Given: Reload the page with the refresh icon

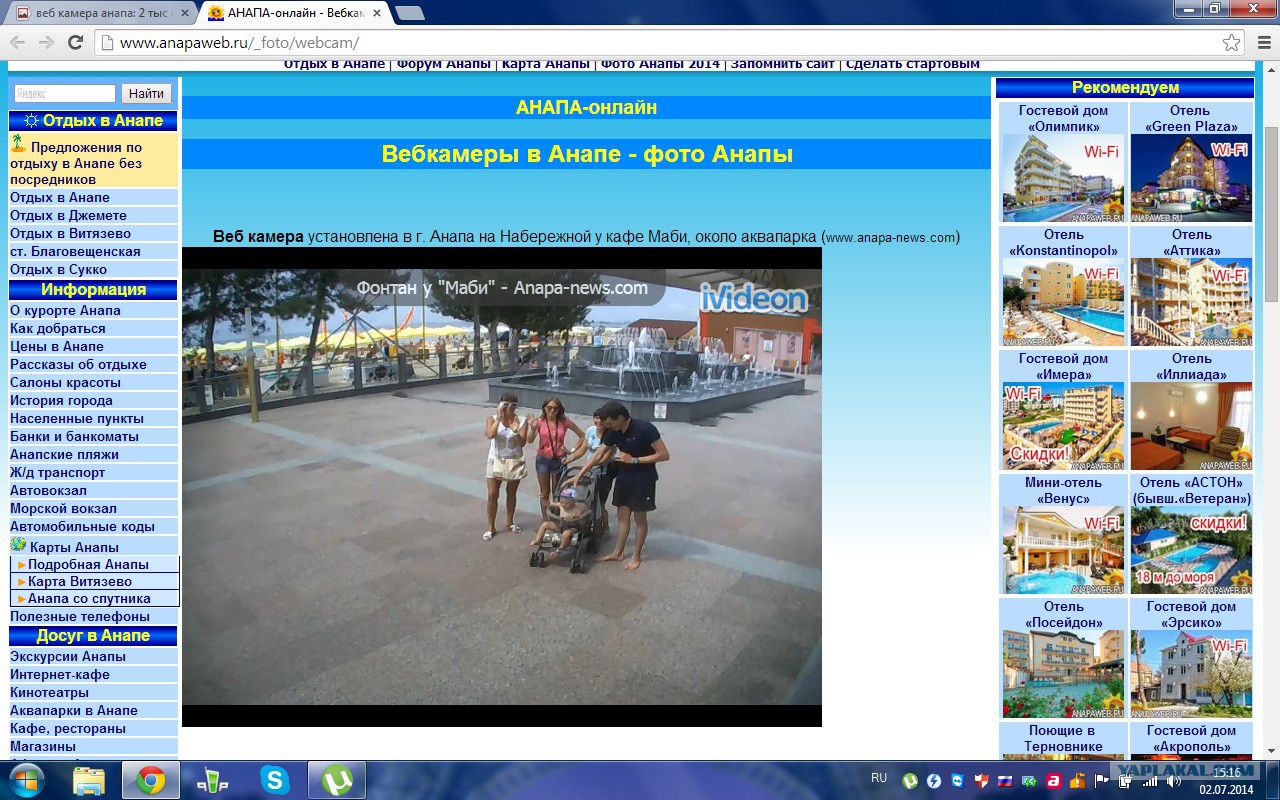Looking at the screenshot, I should [x=75, y=42].
